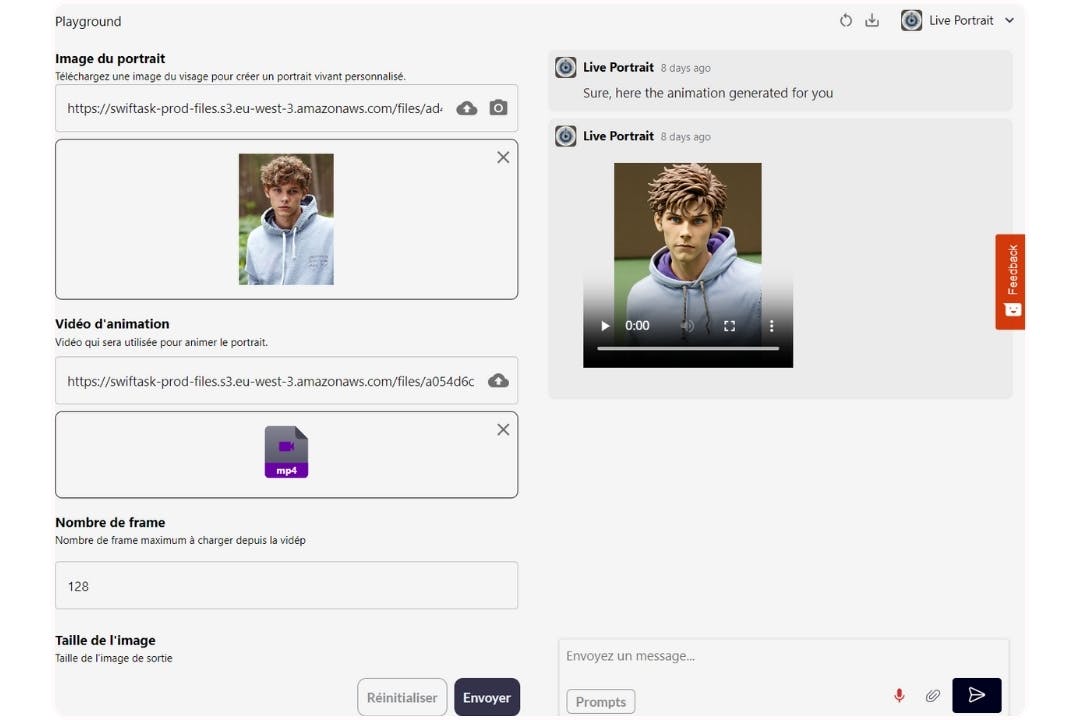The image size is (1080, 720).
Task: Click the mp4 file icon
Action: tap(287, 452)
